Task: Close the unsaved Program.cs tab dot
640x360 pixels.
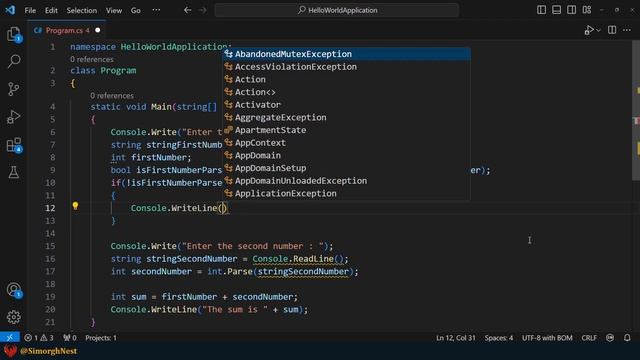Action: click(98, 30)
